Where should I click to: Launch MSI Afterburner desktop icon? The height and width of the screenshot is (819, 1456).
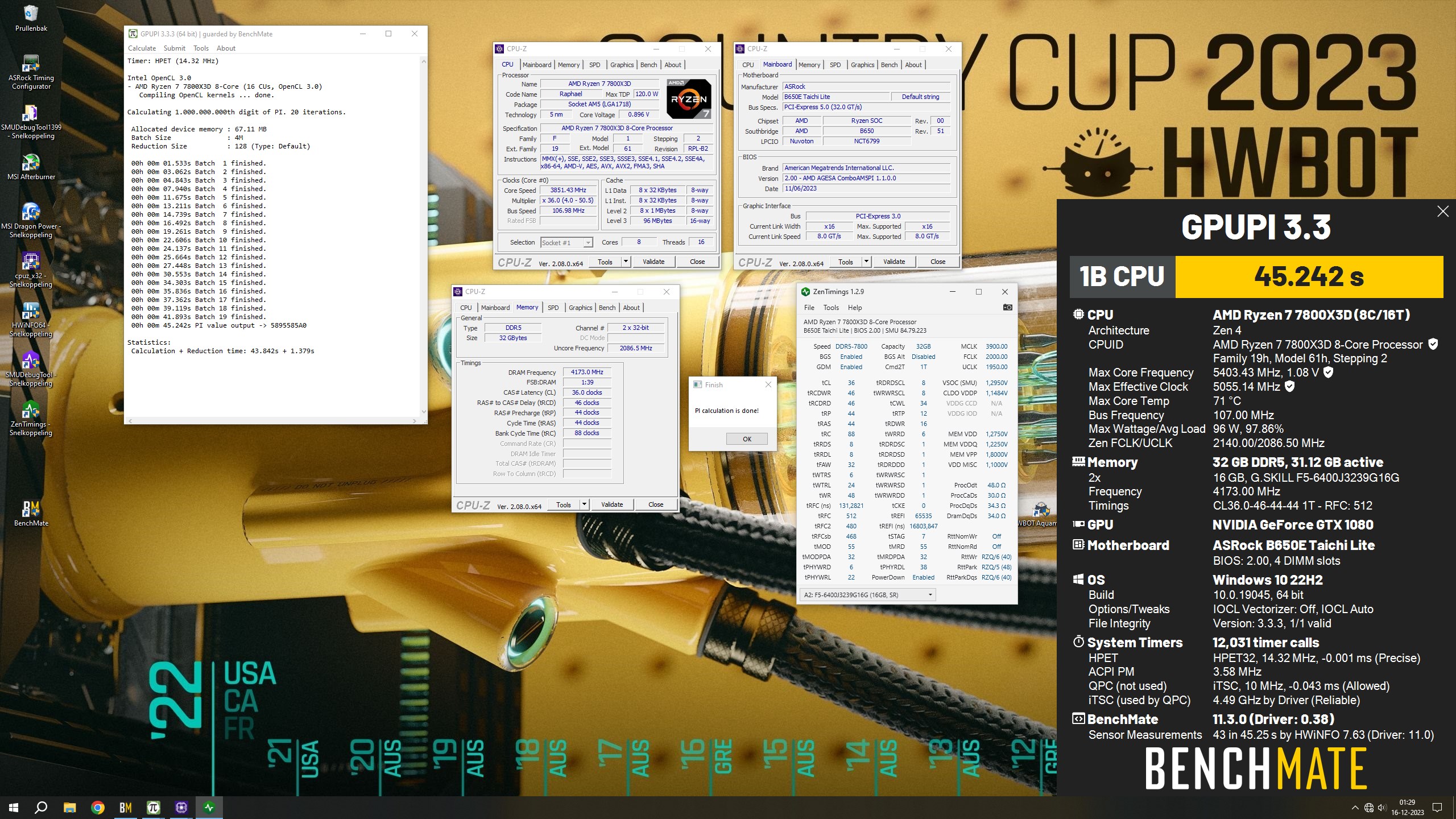(x=31, y=167)
